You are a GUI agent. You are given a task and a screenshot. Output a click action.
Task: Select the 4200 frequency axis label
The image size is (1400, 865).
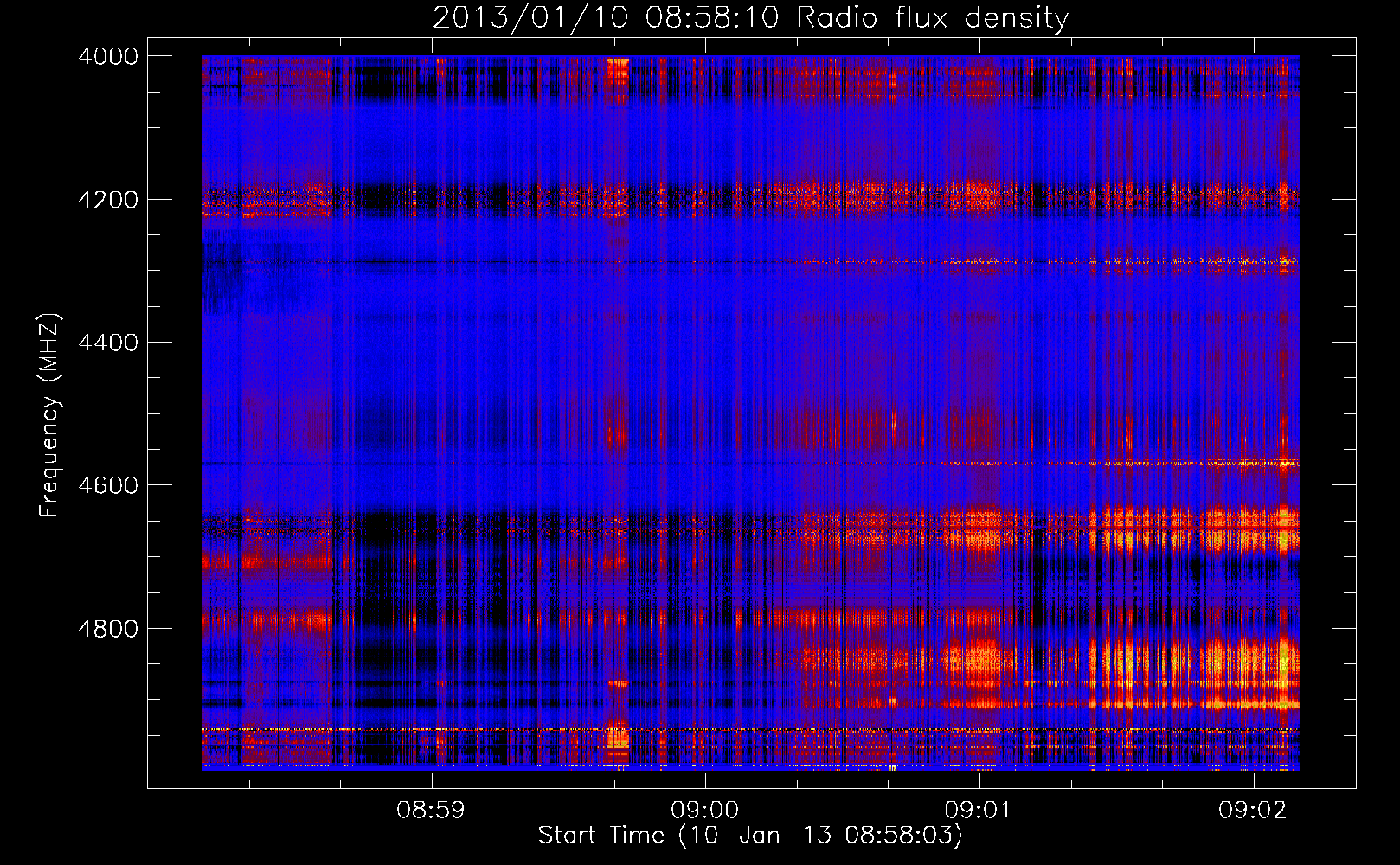tap(108, 199)
